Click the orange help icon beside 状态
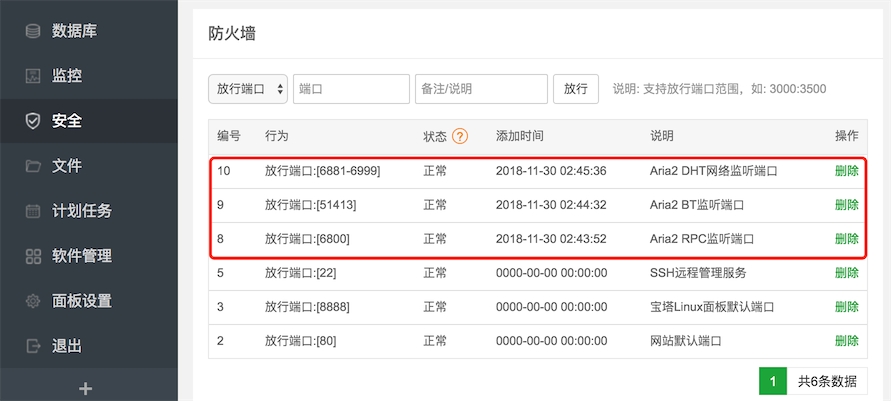The image size is (891, 401). [460, 136]
